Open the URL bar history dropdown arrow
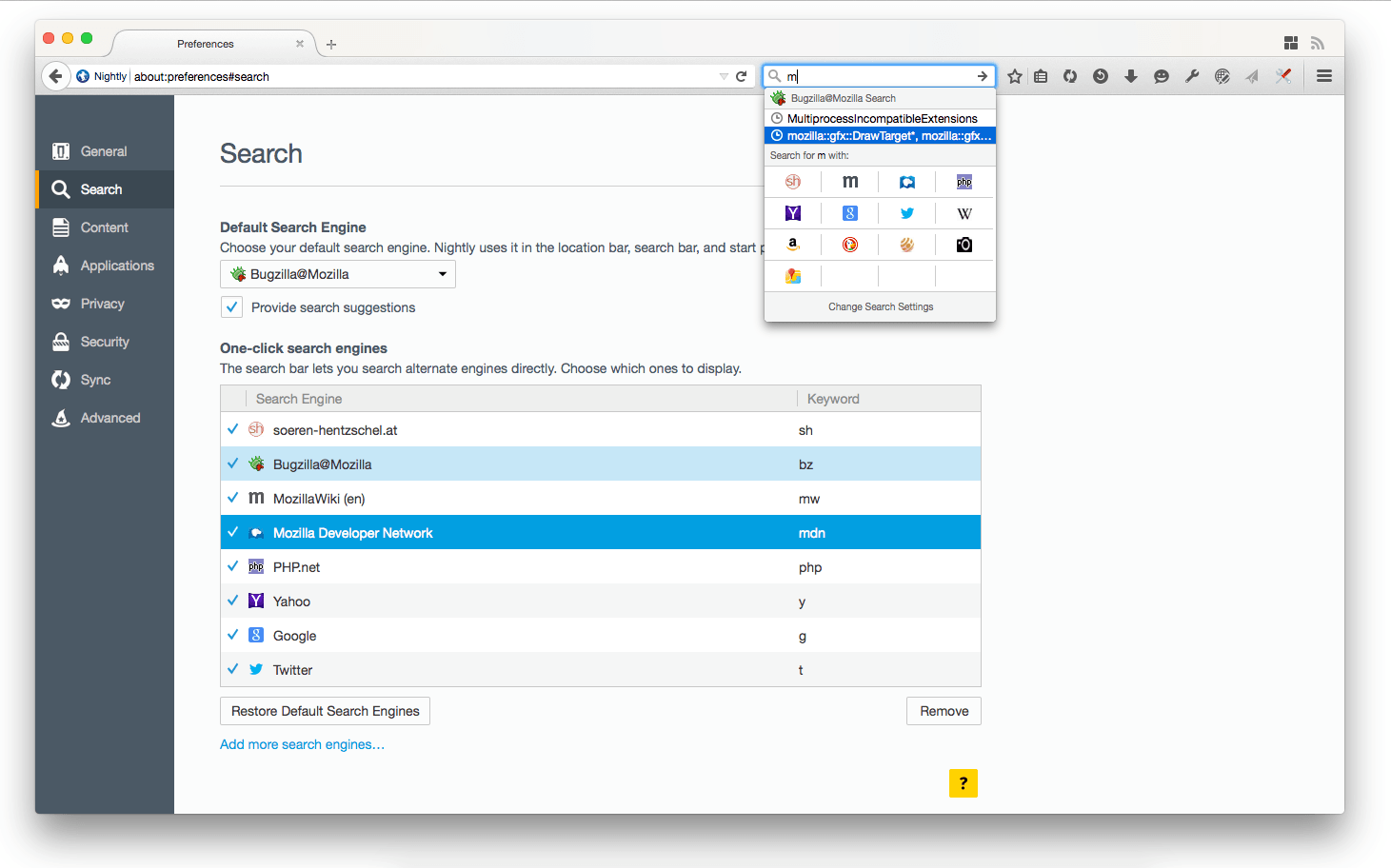The image size is (1391, 868). coord(724,76)
